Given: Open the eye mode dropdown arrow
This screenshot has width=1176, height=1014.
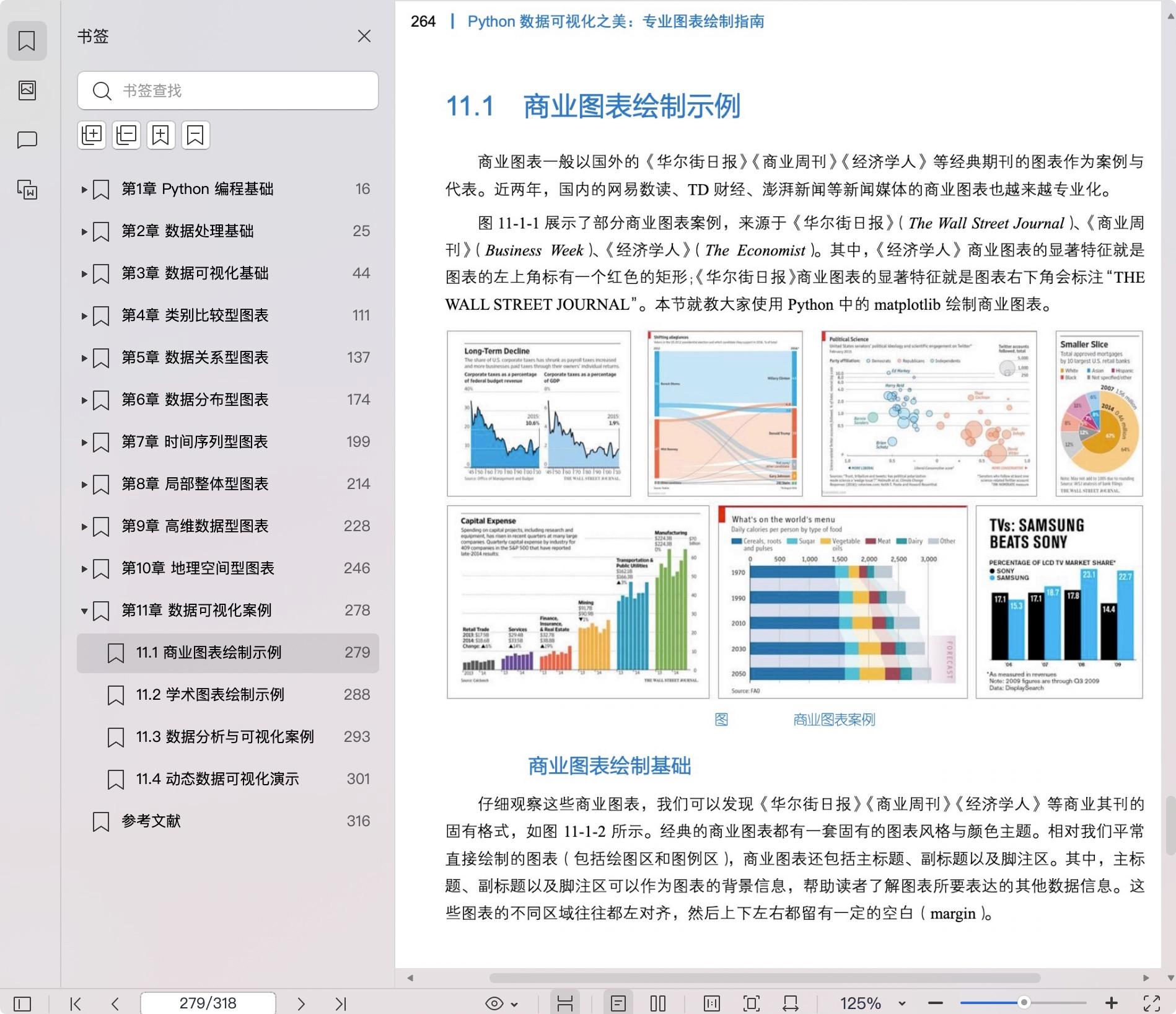Looking at the screenshot, I should [x=514, y=1004].
